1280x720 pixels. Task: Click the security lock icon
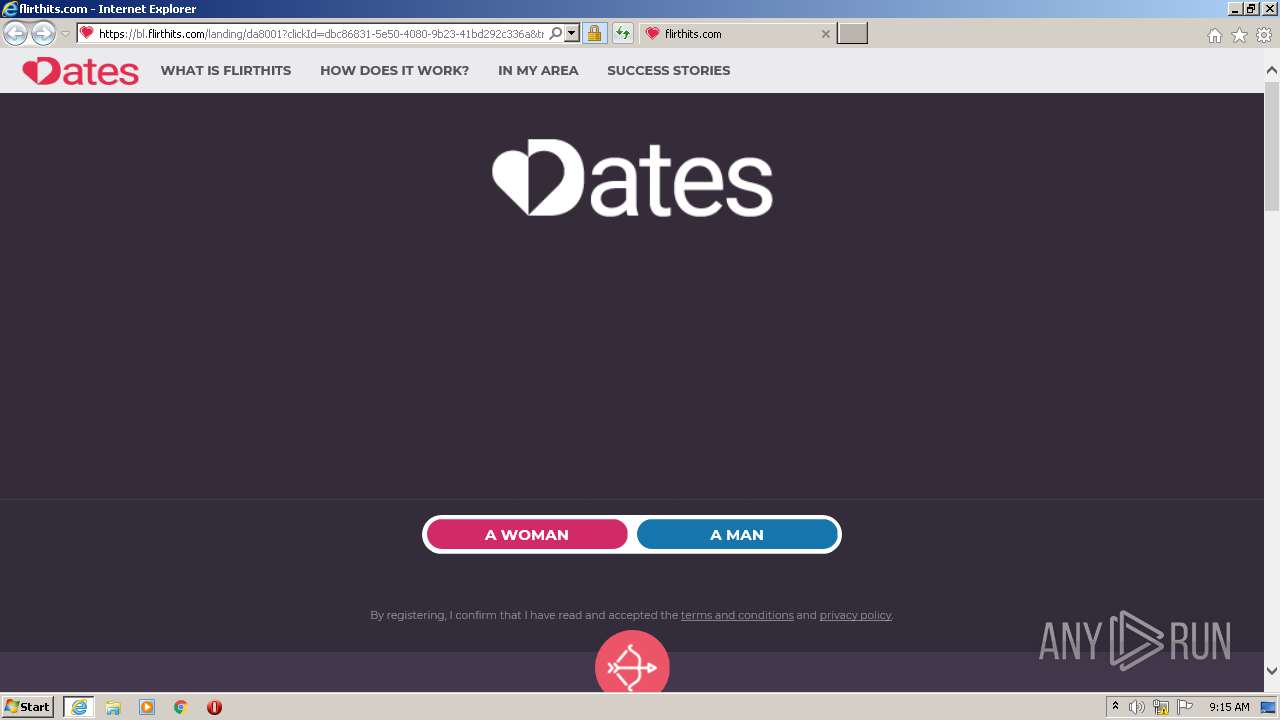pos(594,33)
